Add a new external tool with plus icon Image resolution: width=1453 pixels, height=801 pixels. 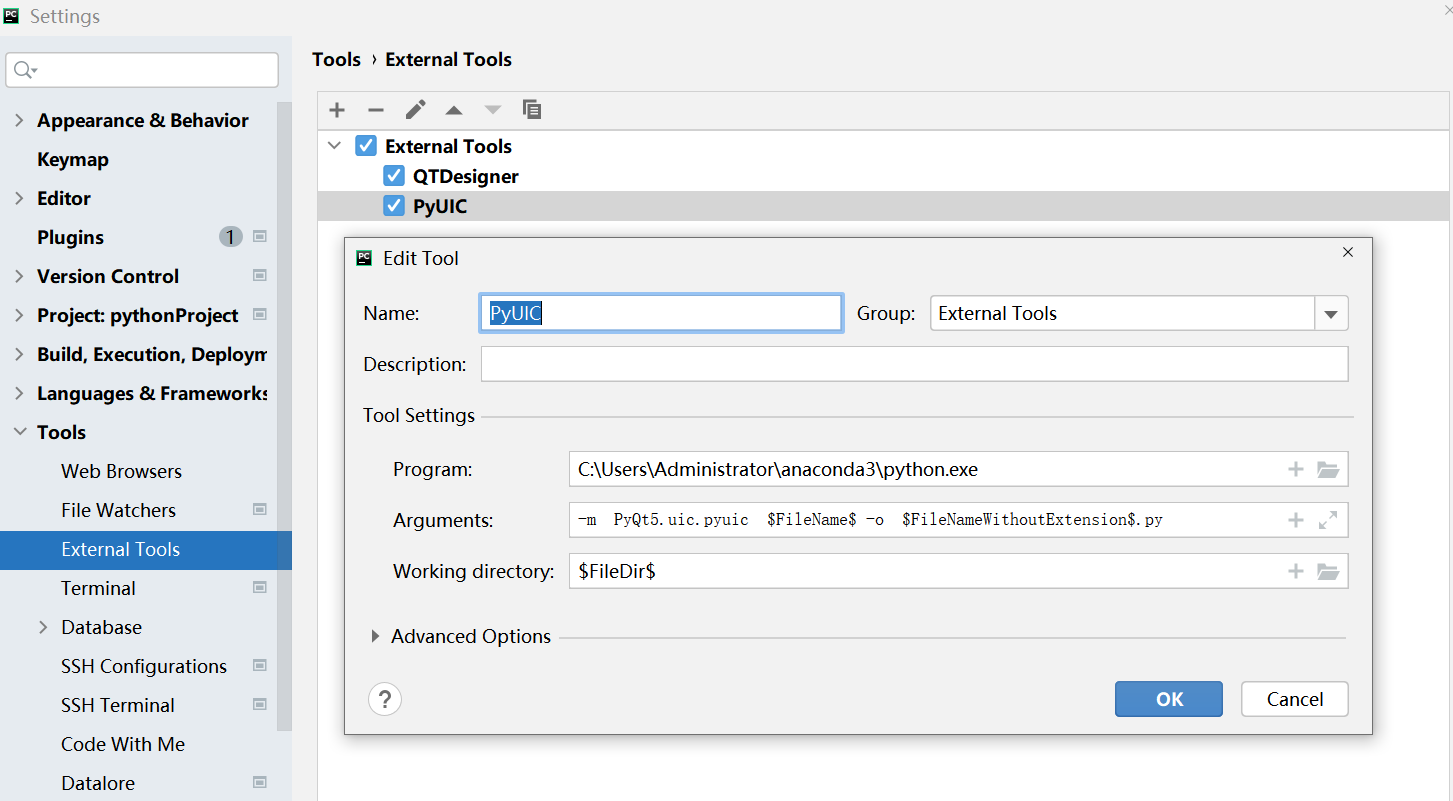click(337, 110)
